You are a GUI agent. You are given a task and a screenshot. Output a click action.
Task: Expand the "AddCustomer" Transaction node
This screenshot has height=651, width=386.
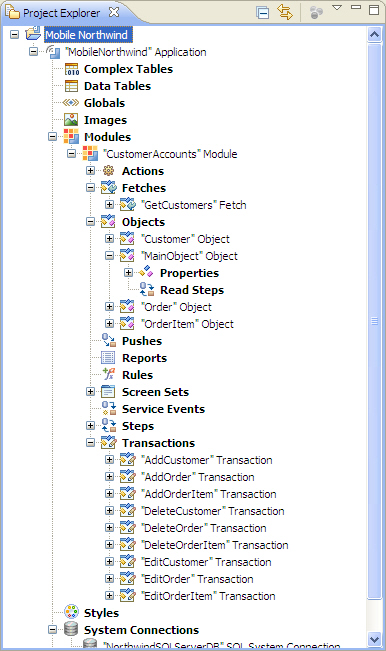pyautogui.click(x=109, y=460)
